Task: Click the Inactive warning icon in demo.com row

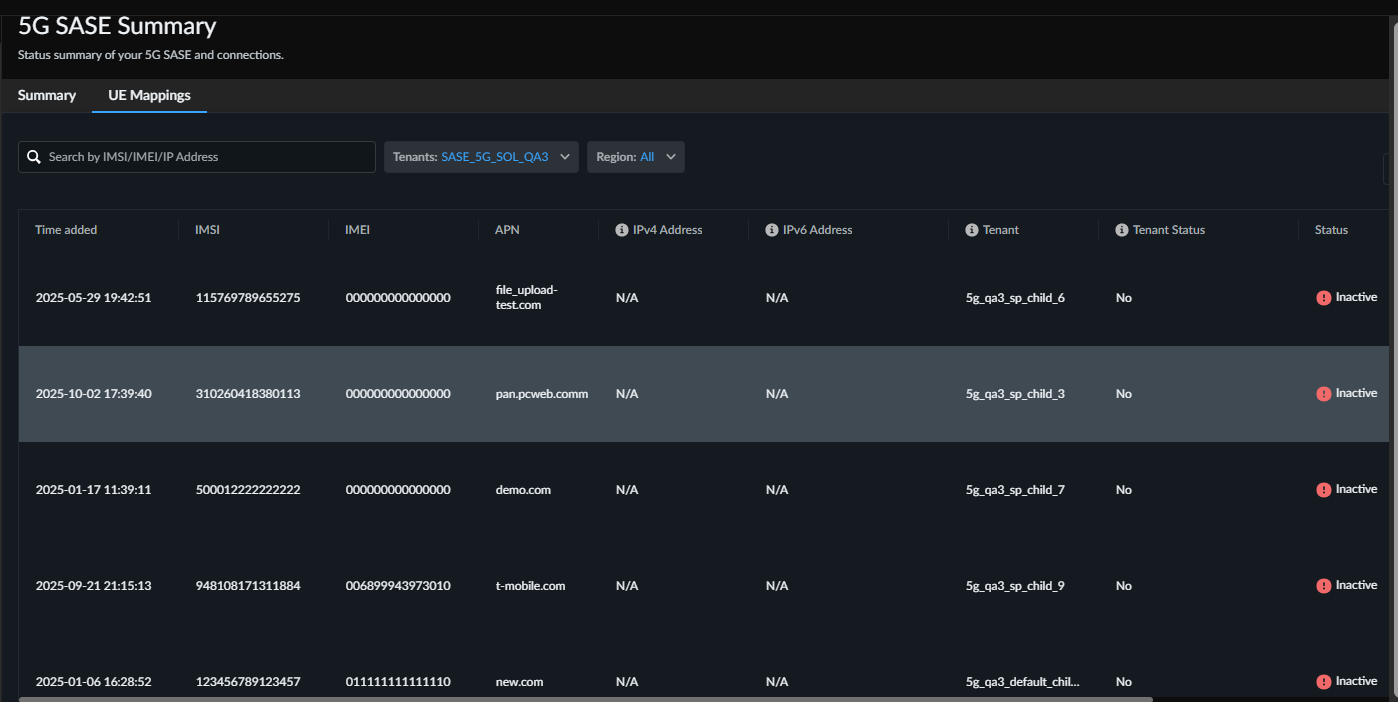Action: (1324, 490)
